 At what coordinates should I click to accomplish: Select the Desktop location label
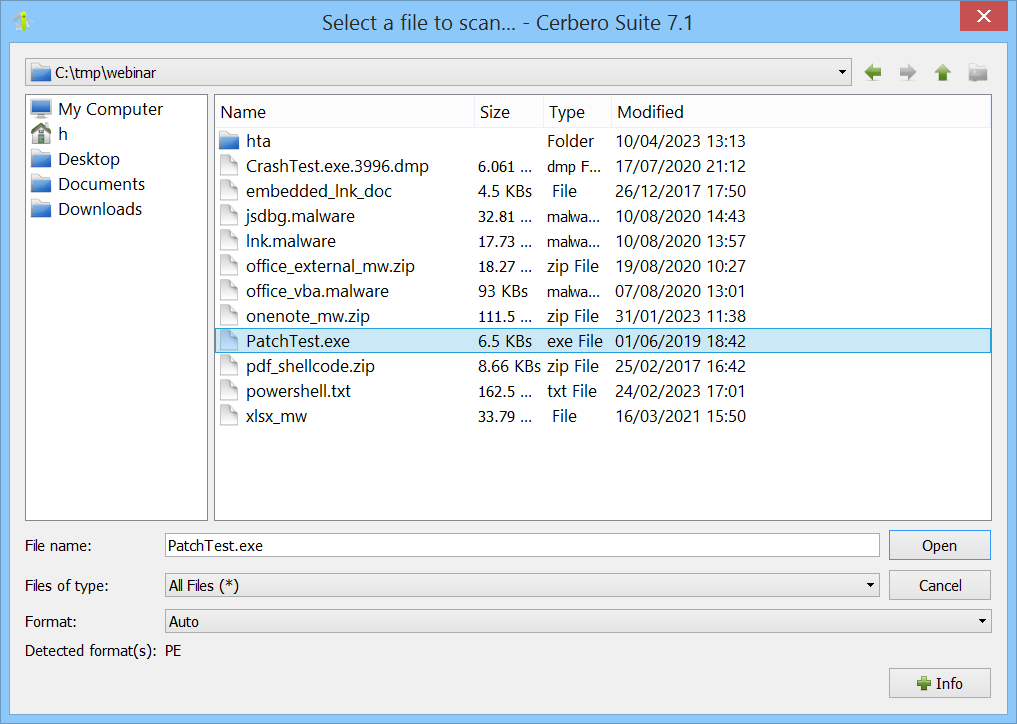pos(89,159)
